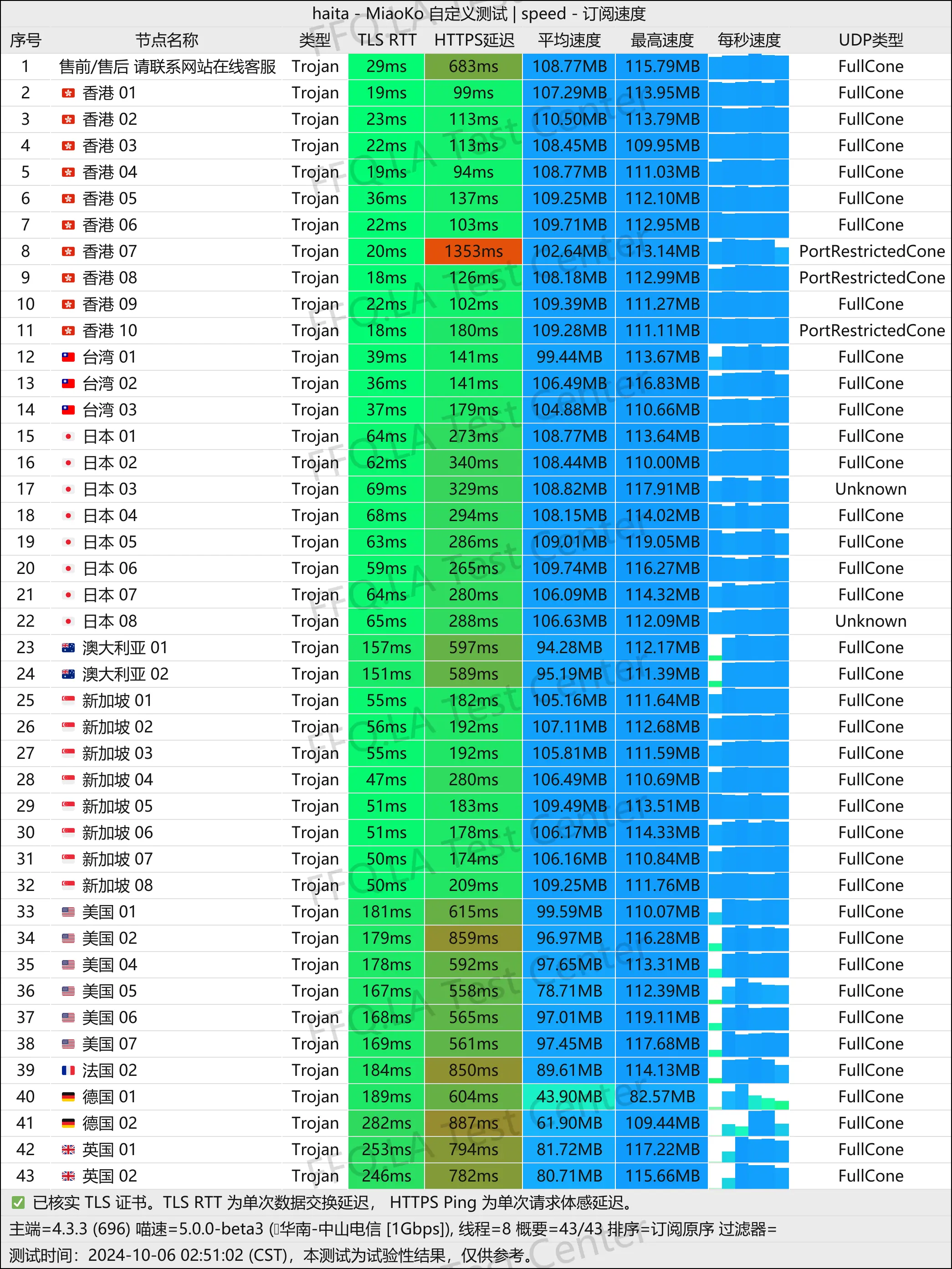
Task: Click the Singapore flag beside 新加坡 08
Action: (x=68, y=885)
